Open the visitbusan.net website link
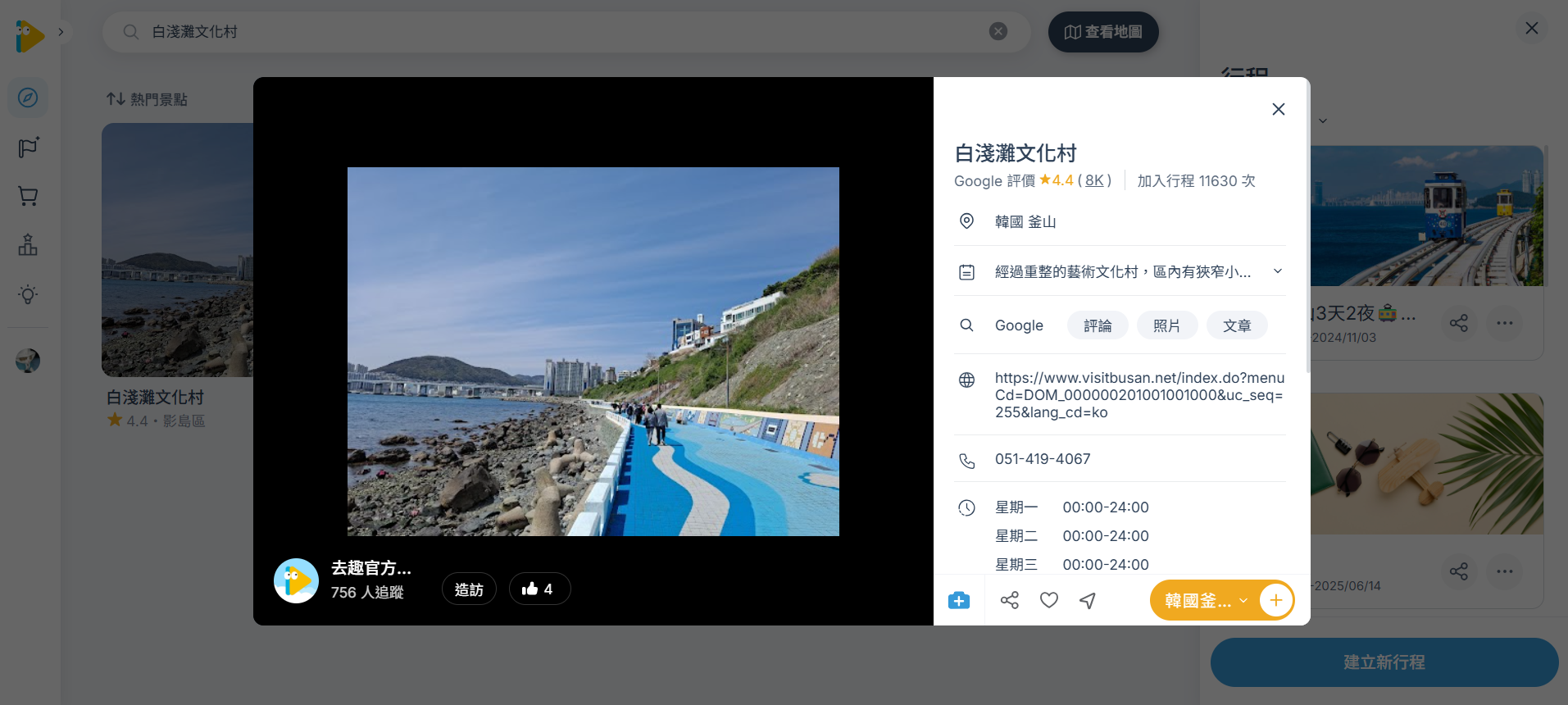The height and width of the screenshot is (705, 1568). tap(1139, 395)
